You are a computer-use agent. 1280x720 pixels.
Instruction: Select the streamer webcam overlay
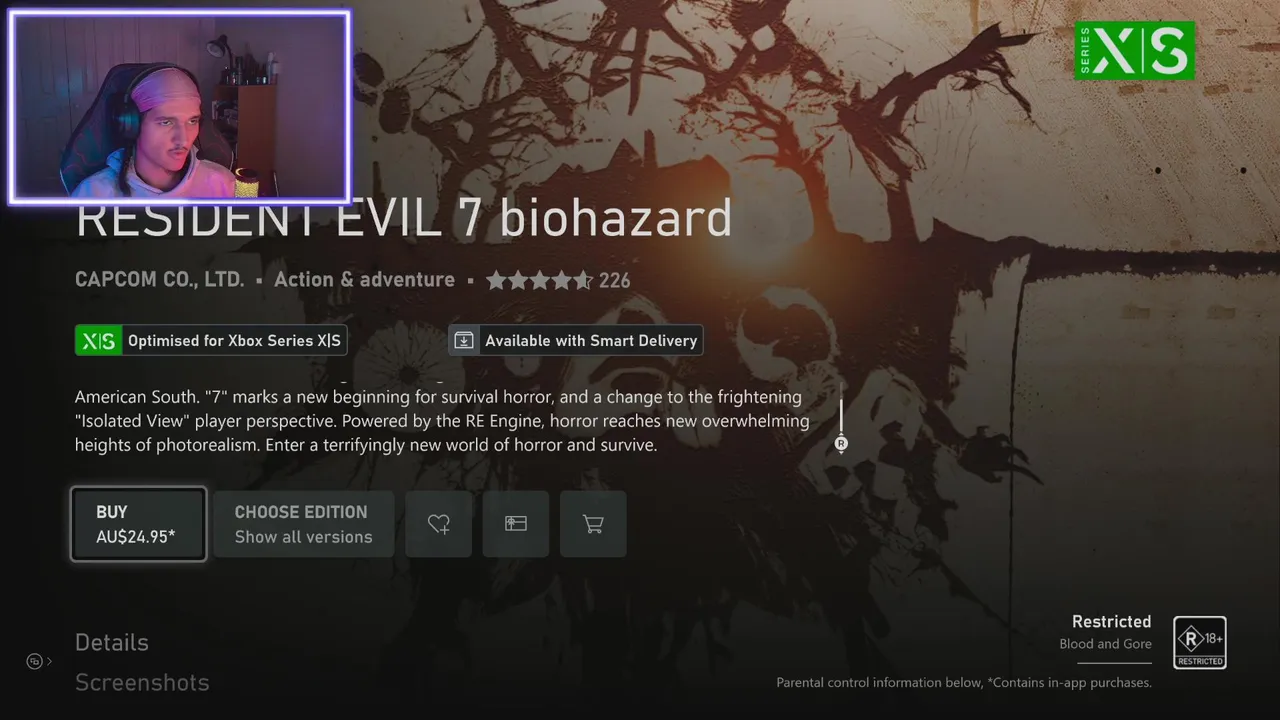point(180,106)
